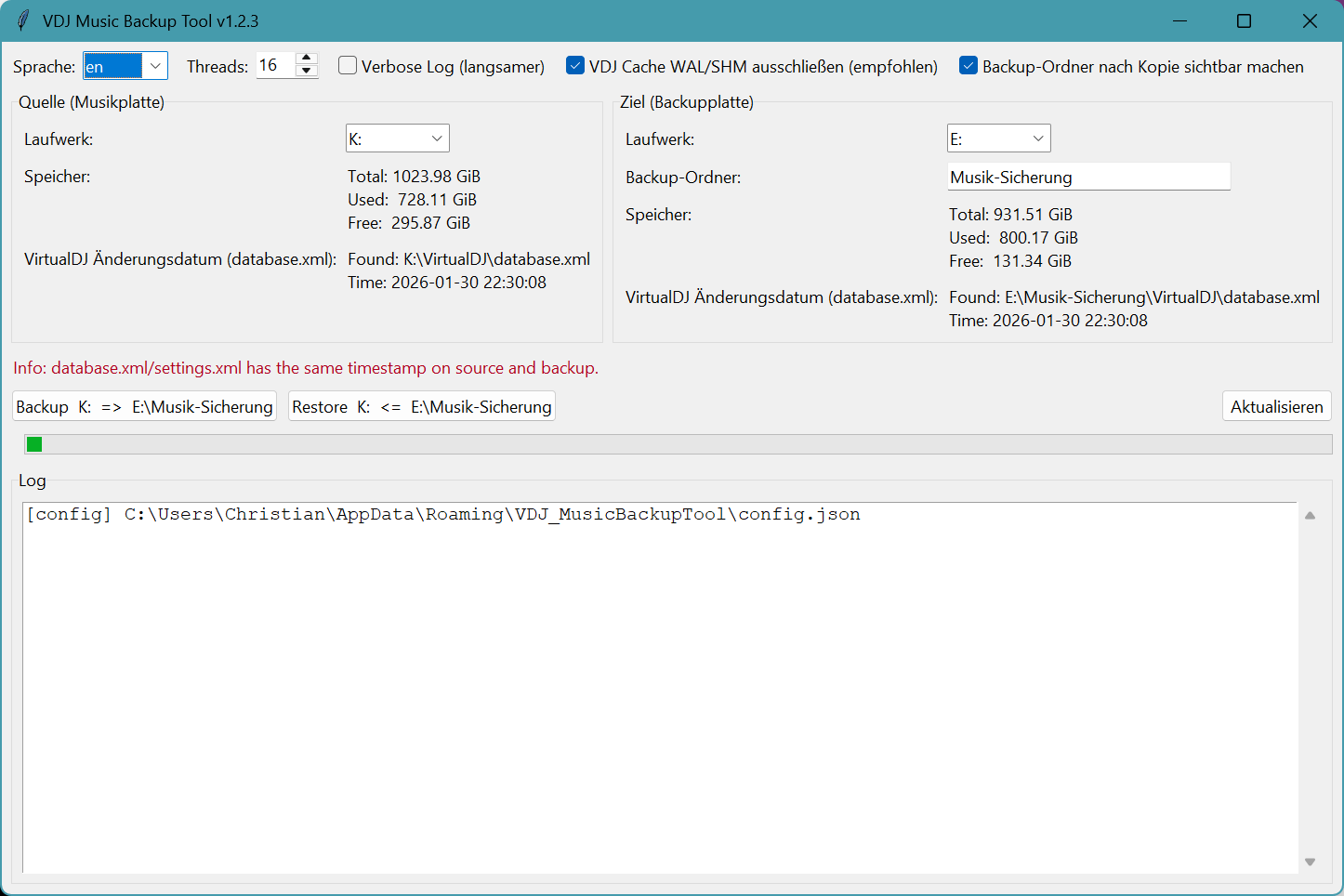Maximize the VDJ Music Backup Tool window
The image size is (1344, 896).
point(1244,20)
